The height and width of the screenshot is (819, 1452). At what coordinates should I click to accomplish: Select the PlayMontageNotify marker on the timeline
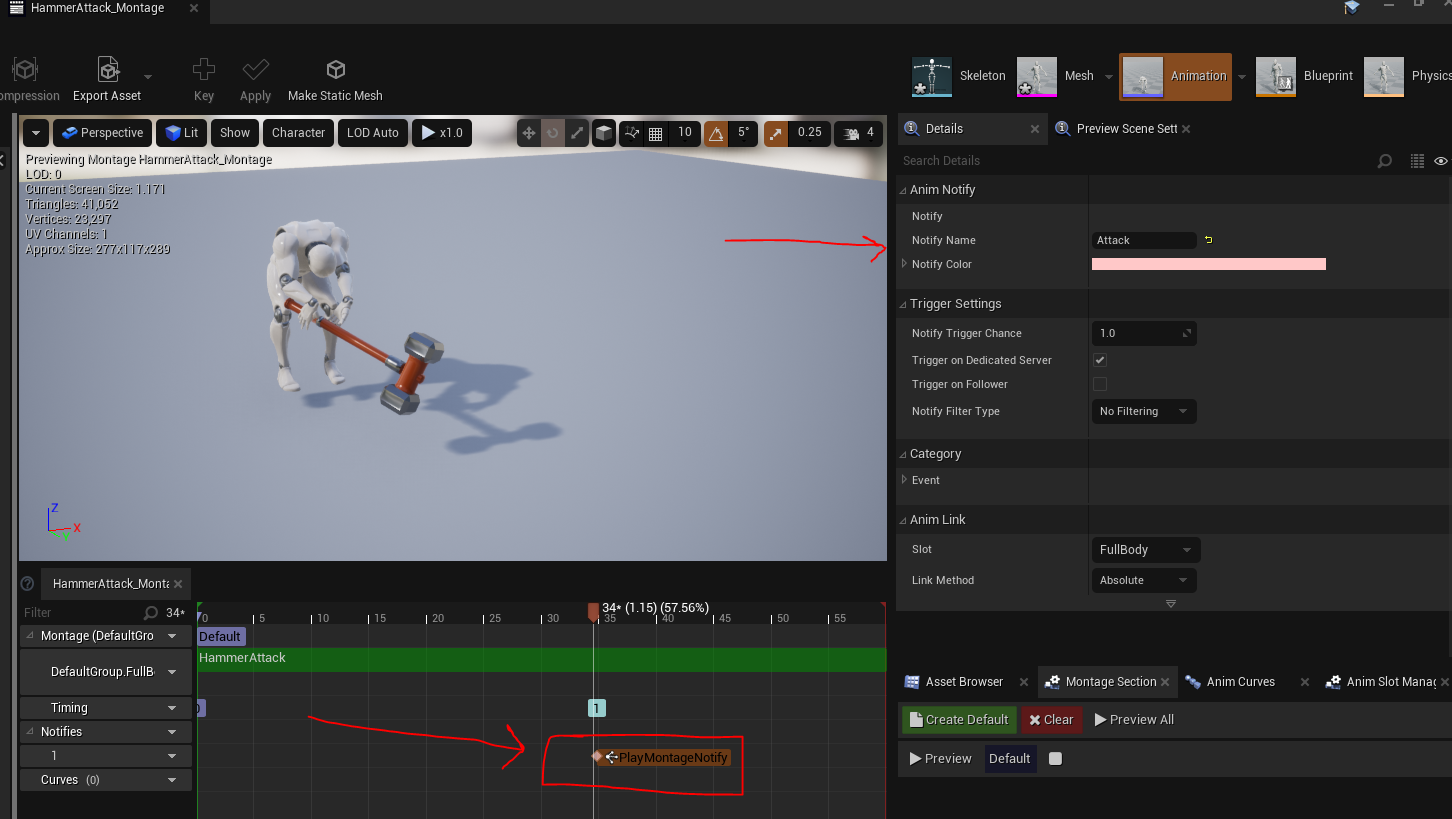click(x=672, y=758)
